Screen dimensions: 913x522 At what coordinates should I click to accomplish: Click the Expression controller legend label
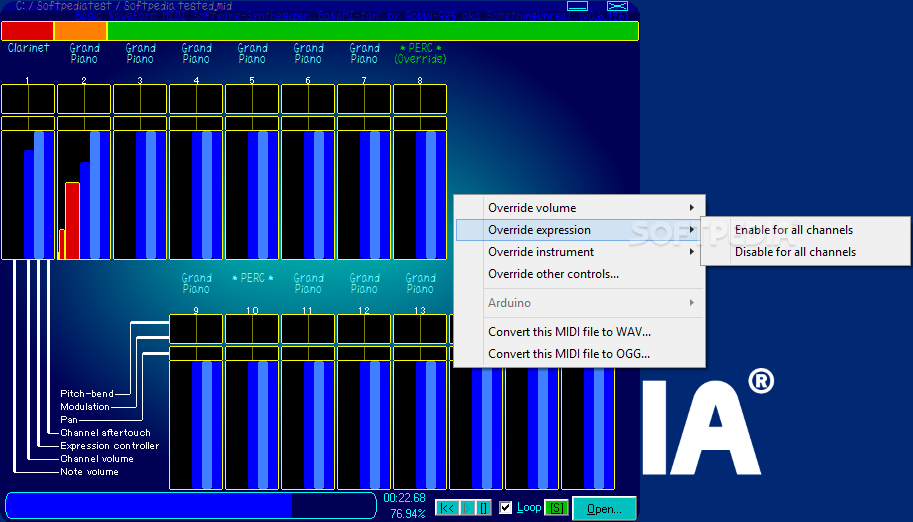click(x=109, y=446)
